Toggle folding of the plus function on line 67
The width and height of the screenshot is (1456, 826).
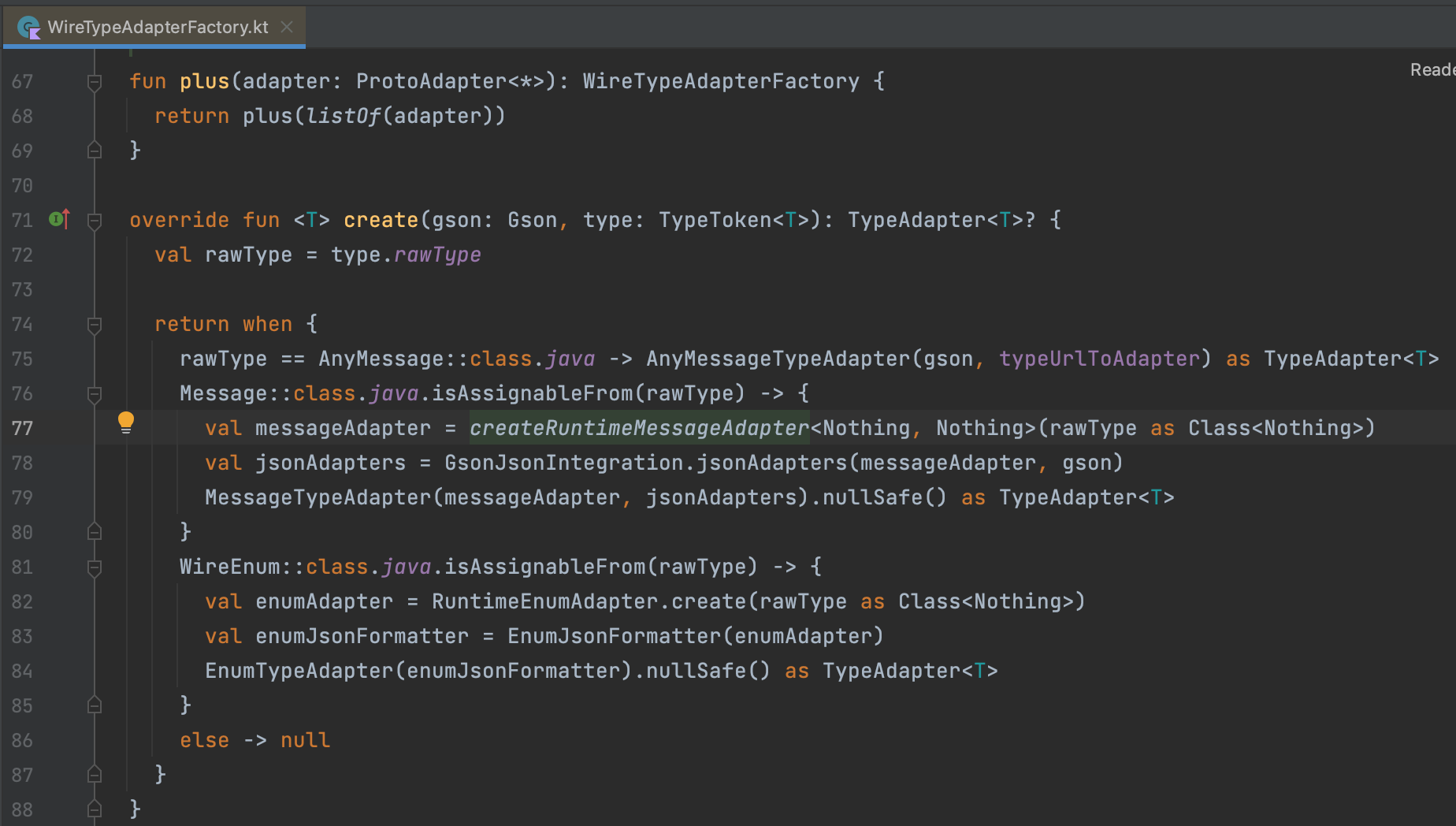click(94, 80)
